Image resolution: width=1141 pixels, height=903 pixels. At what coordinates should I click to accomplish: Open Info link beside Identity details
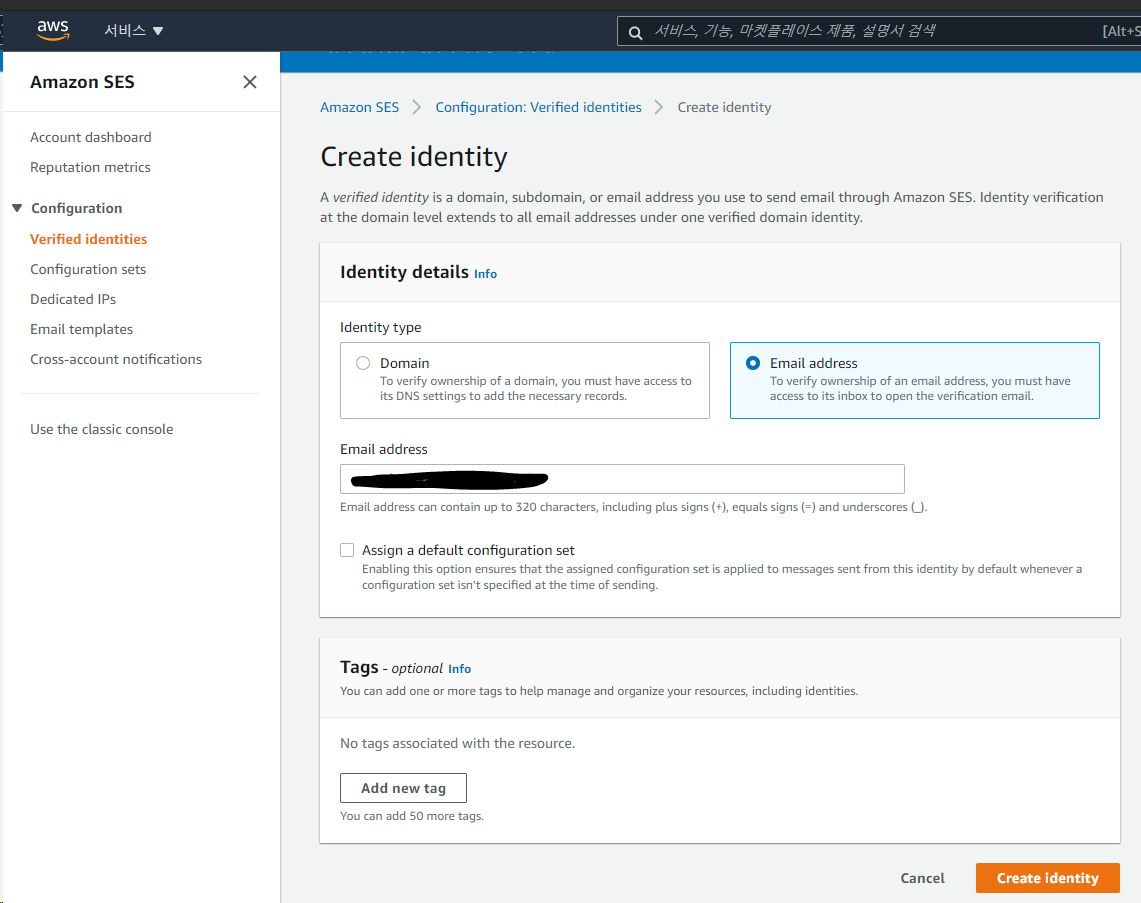(485, 274)
